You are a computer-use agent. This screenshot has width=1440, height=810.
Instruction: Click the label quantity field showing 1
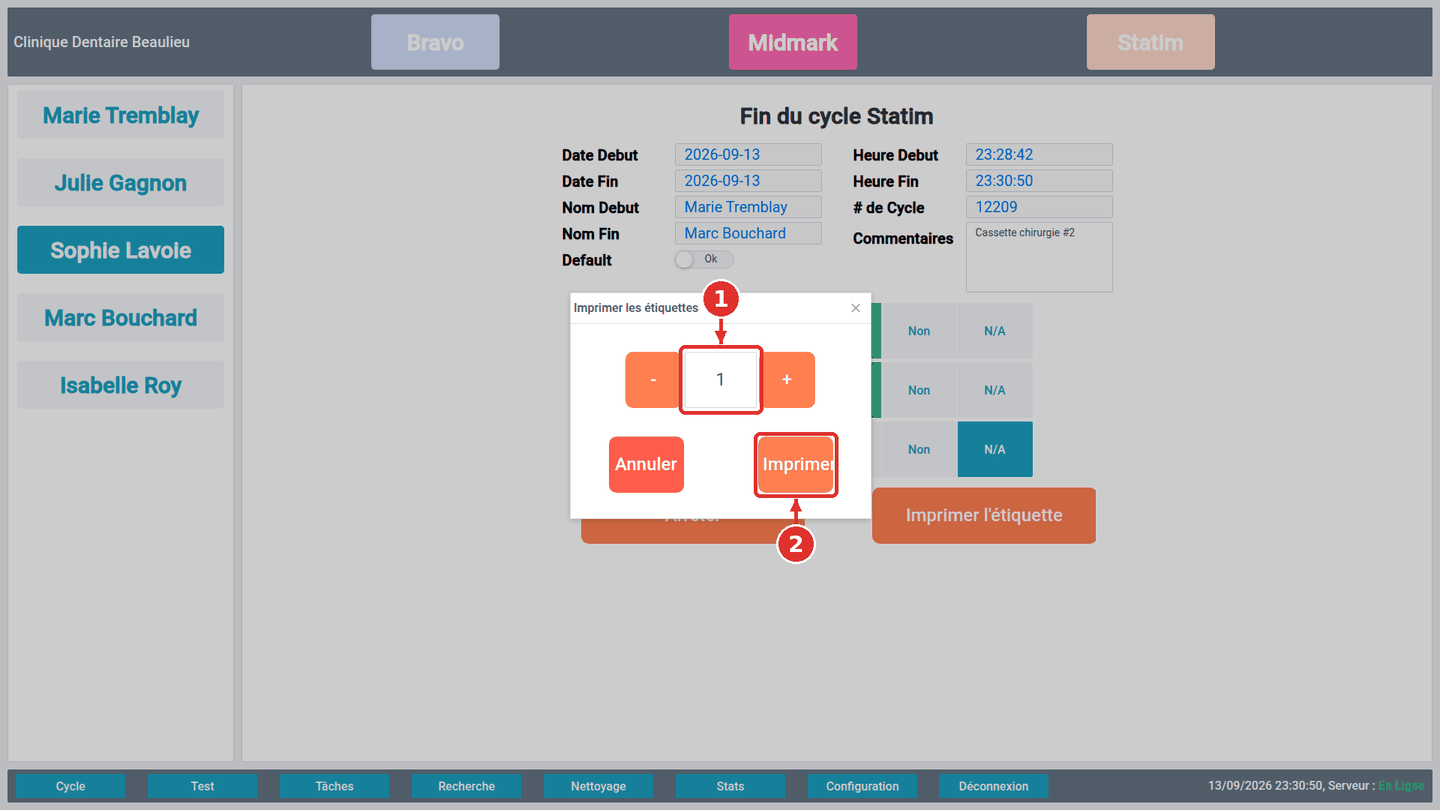720,380
